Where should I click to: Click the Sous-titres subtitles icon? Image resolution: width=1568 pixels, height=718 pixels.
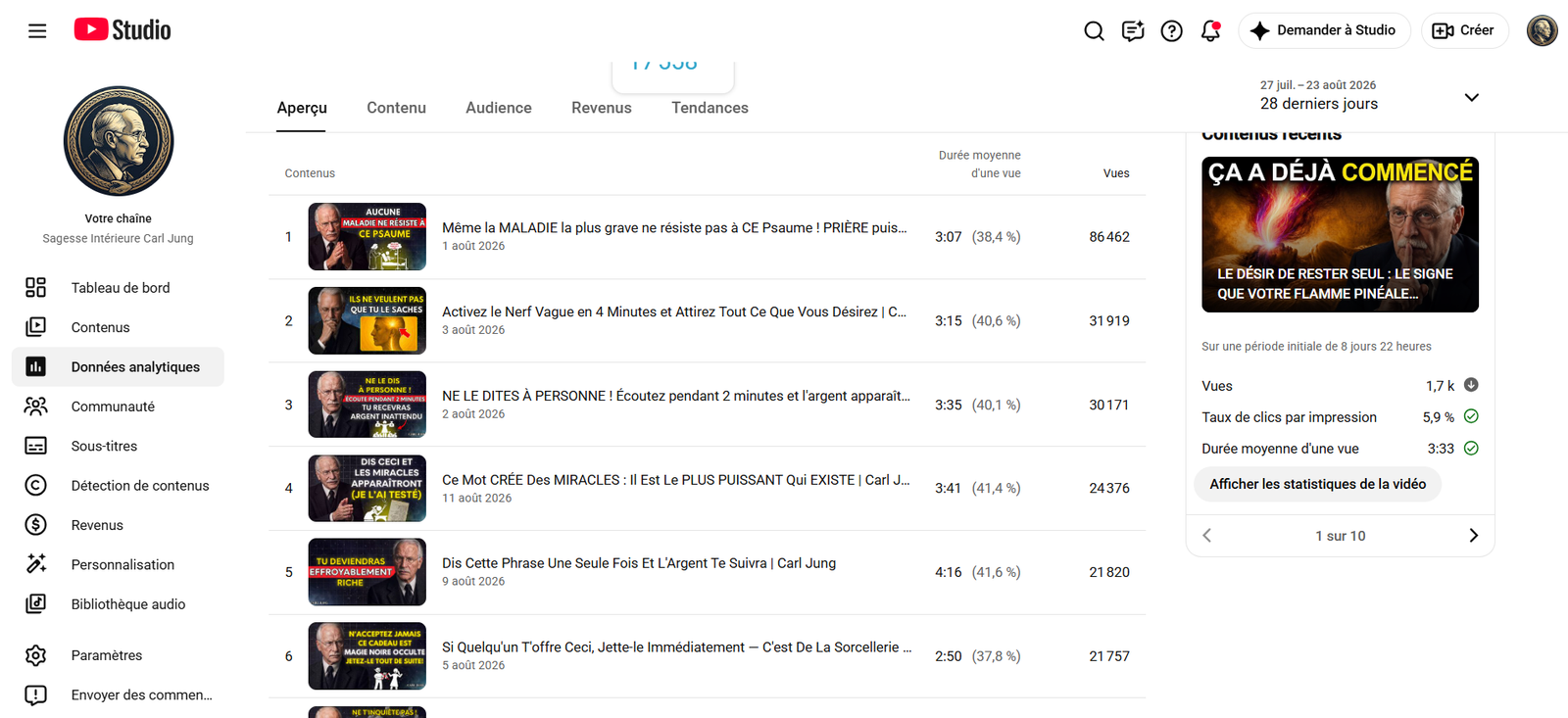click(36, 446)
